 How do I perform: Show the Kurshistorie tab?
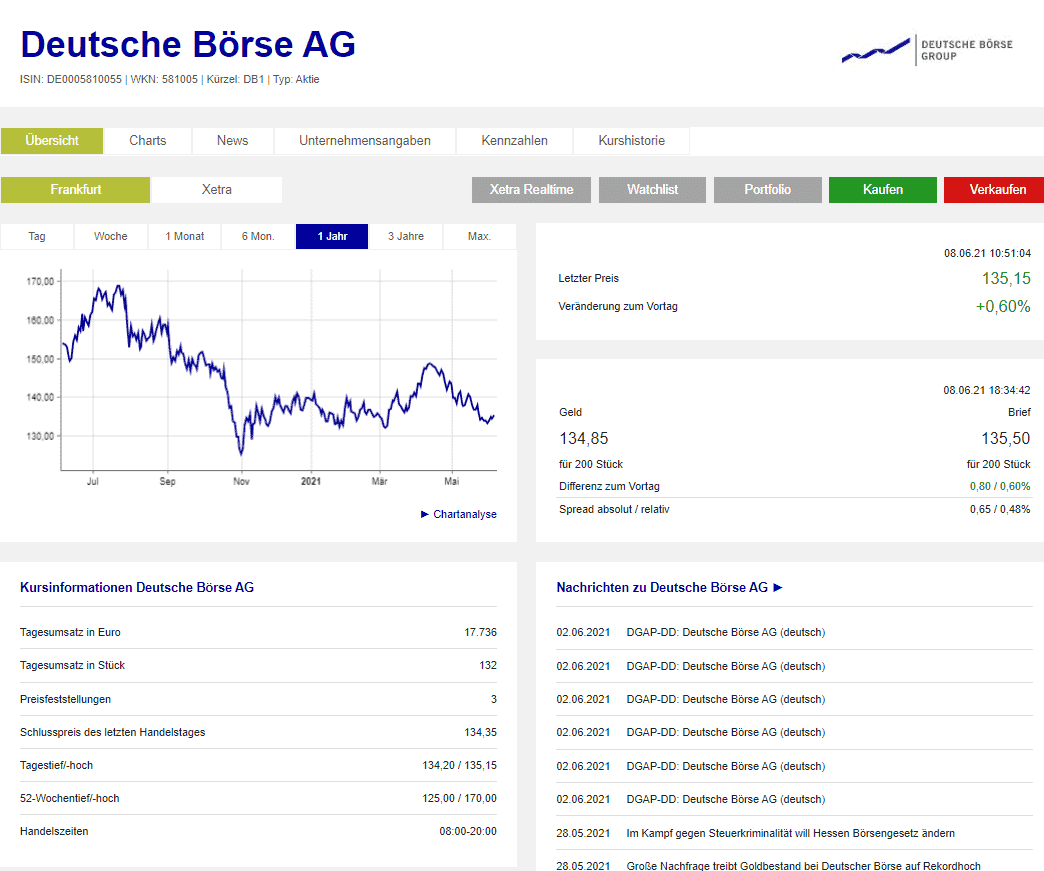(x=631, y=141)
